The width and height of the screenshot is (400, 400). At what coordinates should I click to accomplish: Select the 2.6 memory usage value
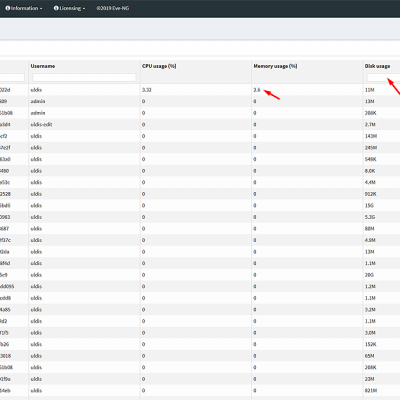click(x=257, y=90)
